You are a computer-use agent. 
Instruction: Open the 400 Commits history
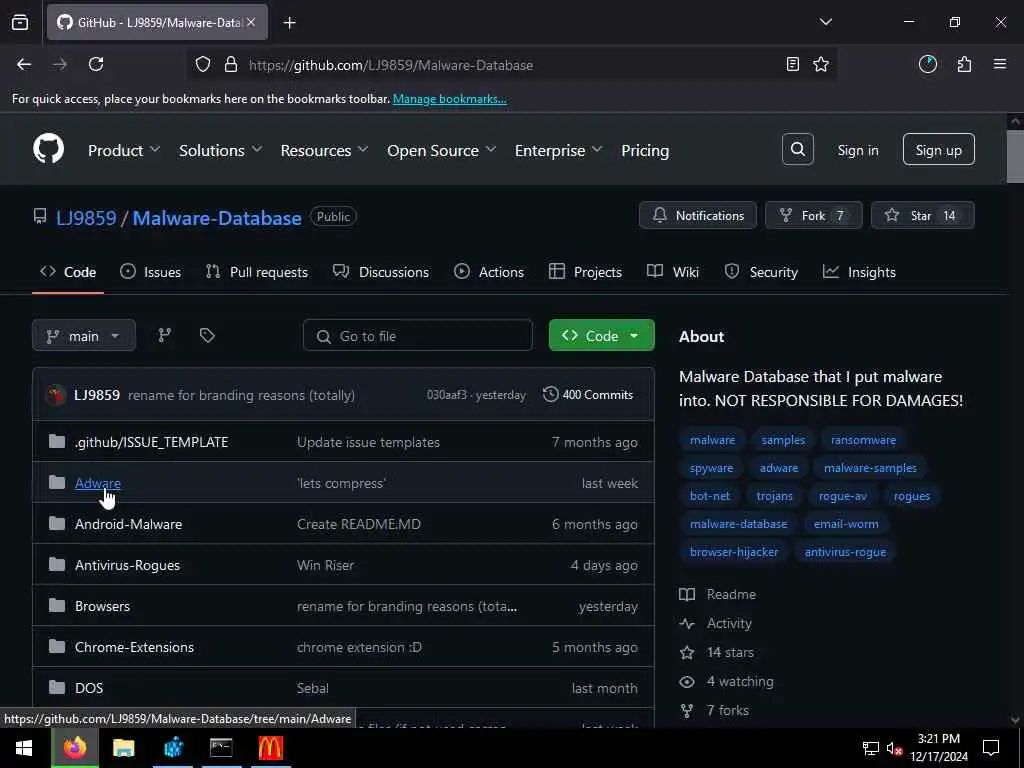point(588,394)
